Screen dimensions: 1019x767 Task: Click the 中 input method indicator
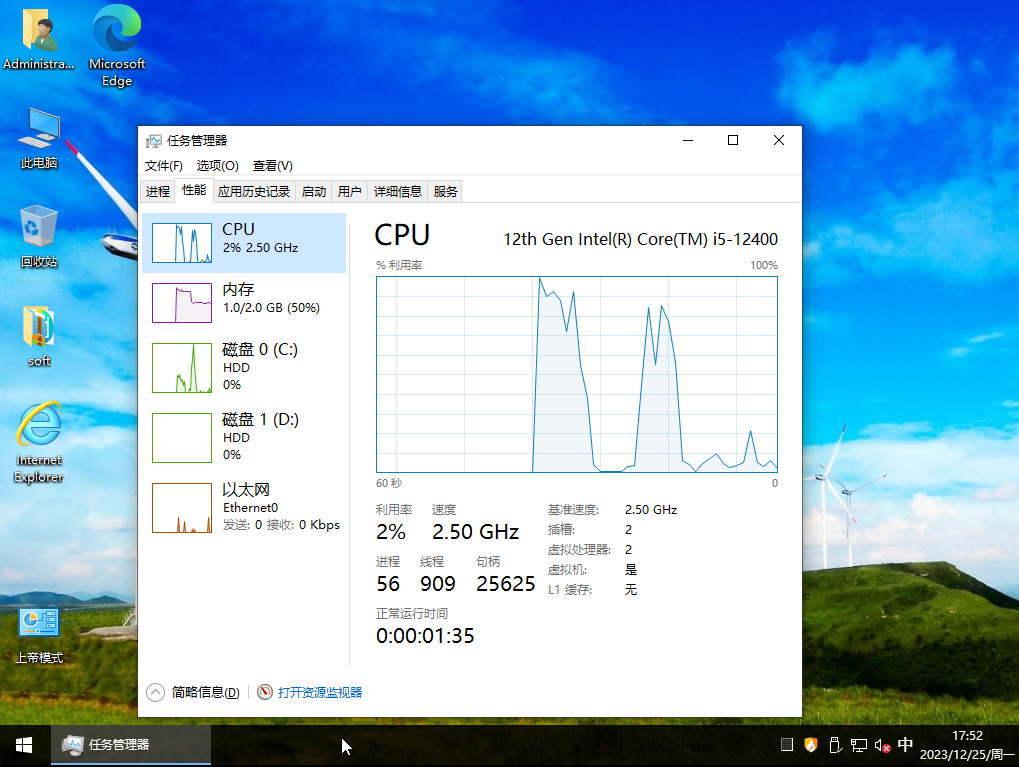click(905, 744)
